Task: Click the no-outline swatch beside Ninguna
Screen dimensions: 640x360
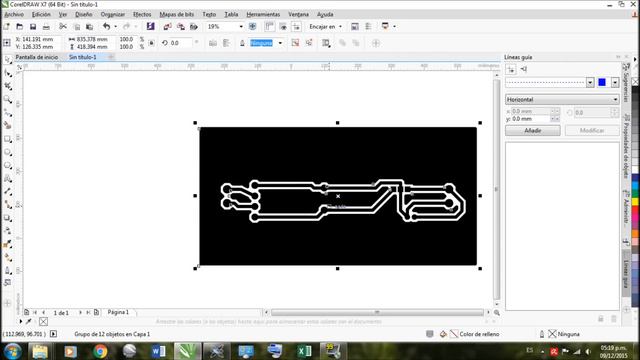Action: tap(552, 334)
